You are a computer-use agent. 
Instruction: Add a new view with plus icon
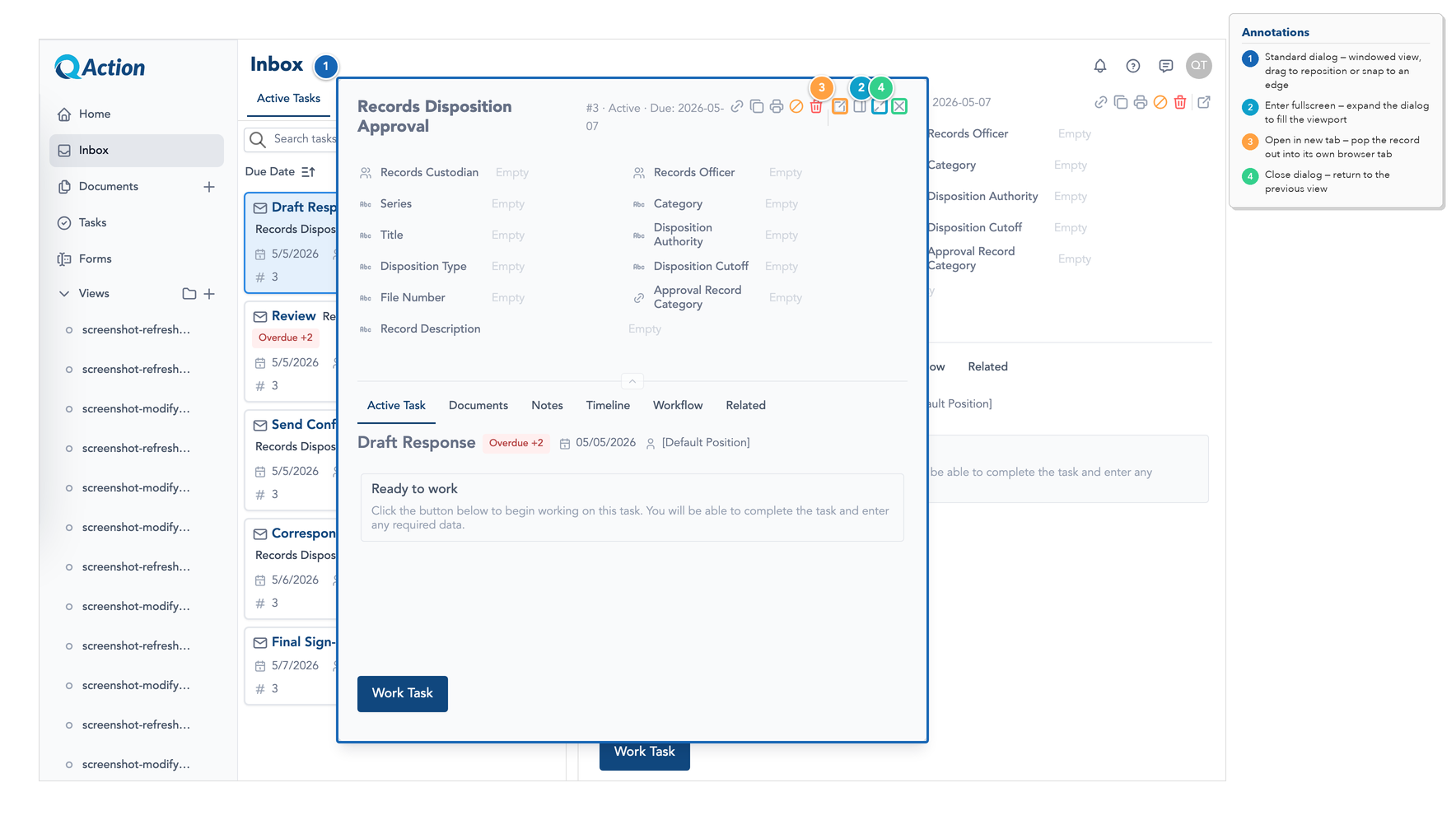tap(209, 294)
